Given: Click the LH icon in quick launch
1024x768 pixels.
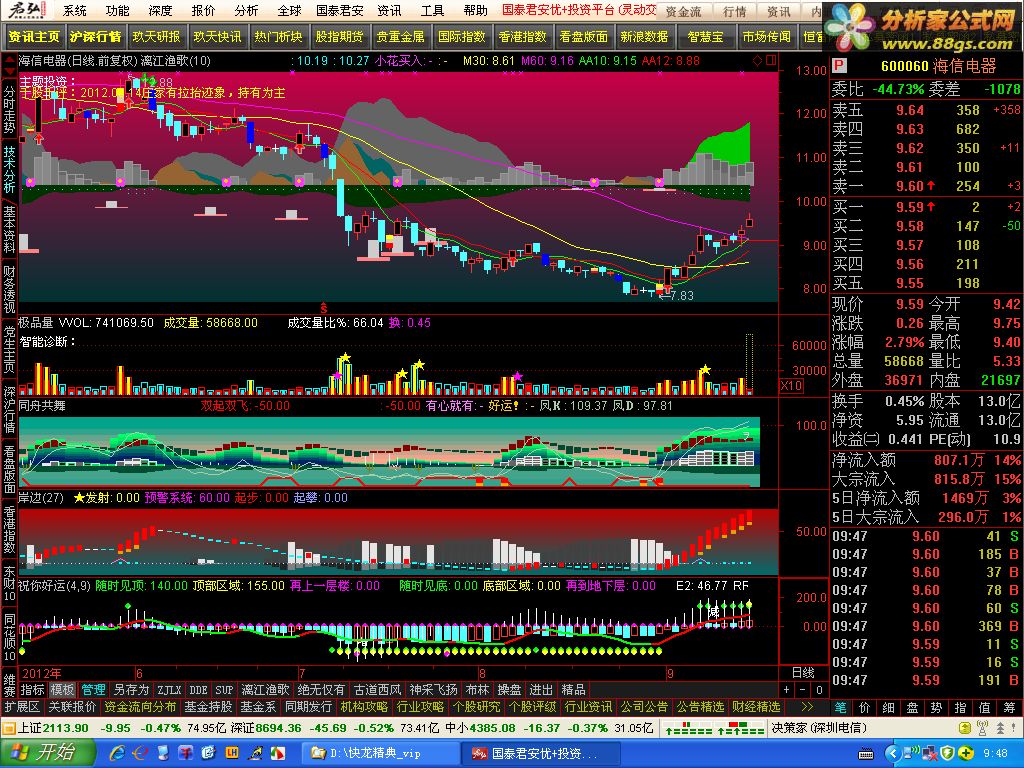Looking at the screenshot, I should 232,753.
